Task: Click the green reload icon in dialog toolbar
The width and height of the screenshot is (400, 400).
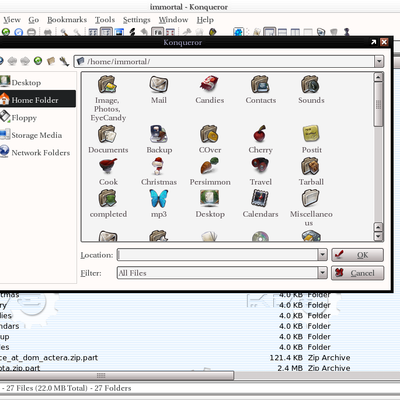Action: [x=38, y=61]
